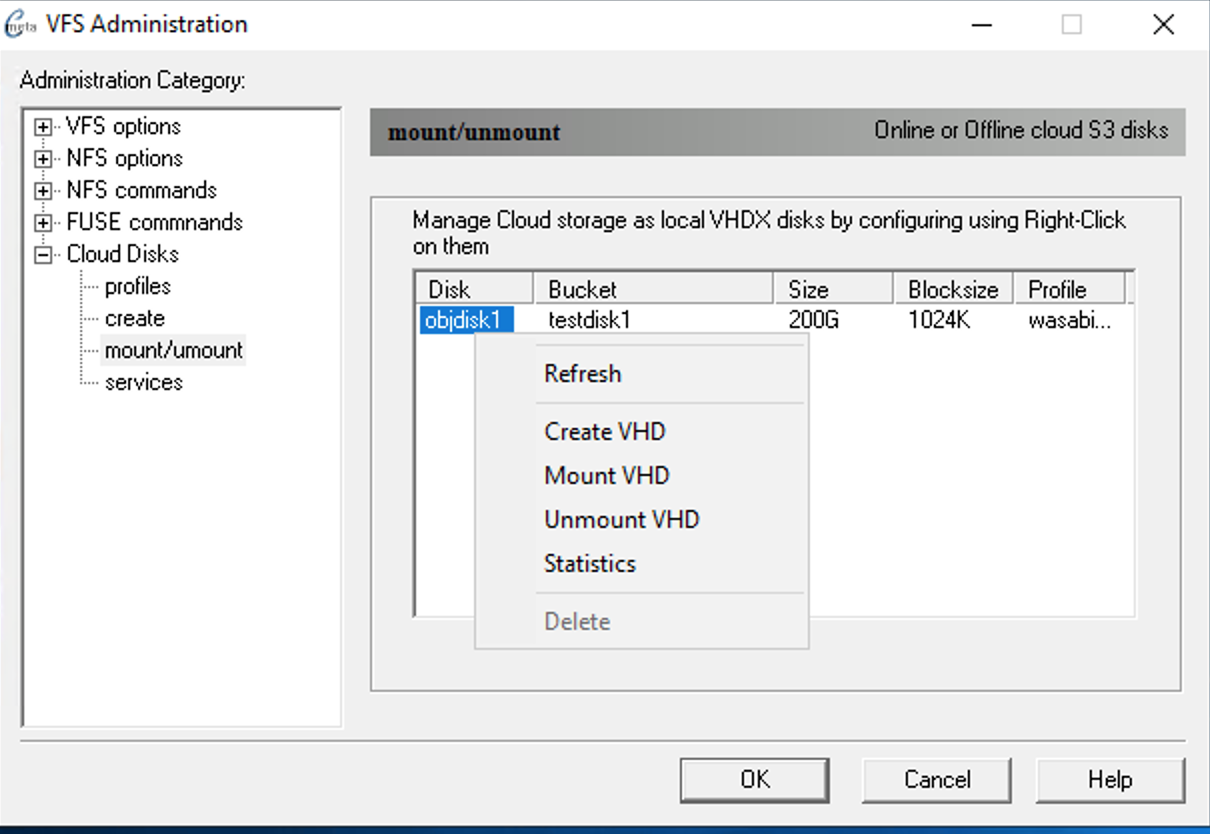Screen dimensions: 1210x834
Task: Choose Mount VHD from context menu
Action: (x=606, y=476)
